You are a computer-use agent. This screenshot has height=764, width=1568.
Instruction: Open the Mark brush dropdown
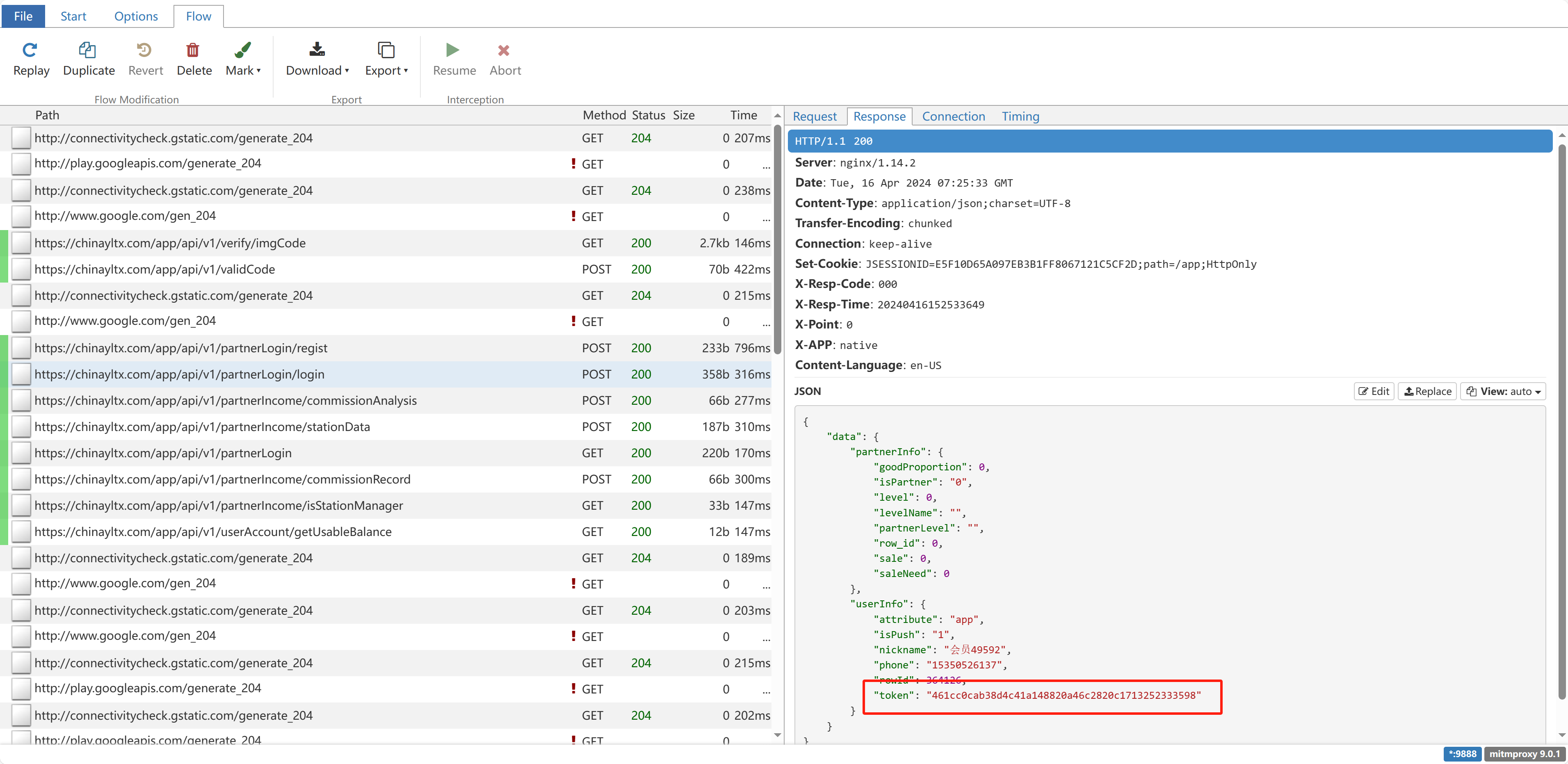[x=243, y=59]
